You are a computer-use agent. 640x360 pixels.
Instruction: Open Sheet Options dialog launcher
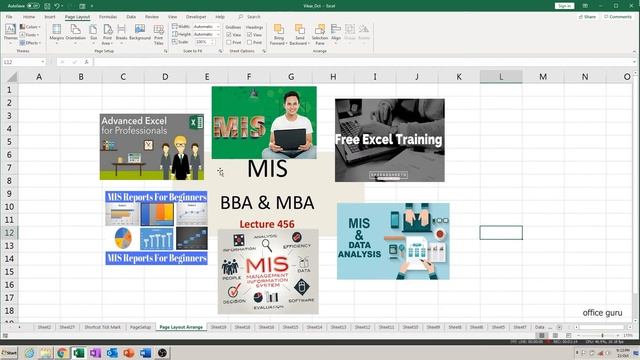[x=264, y=51]
